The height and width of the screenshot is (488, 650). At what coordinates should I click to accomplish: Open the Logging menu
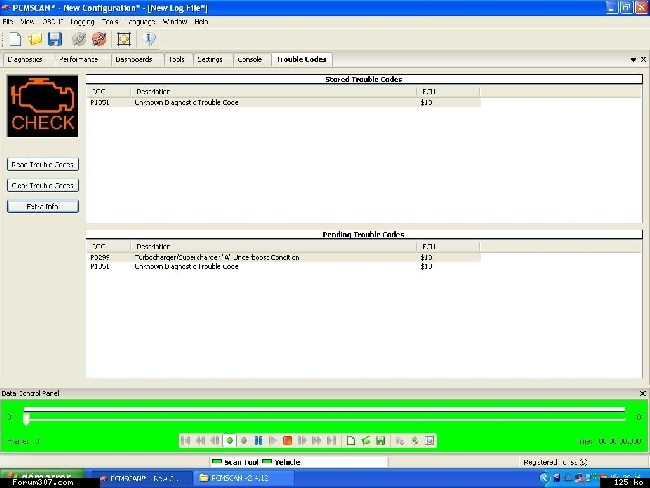pyautogui.click(x=82, y=22)
